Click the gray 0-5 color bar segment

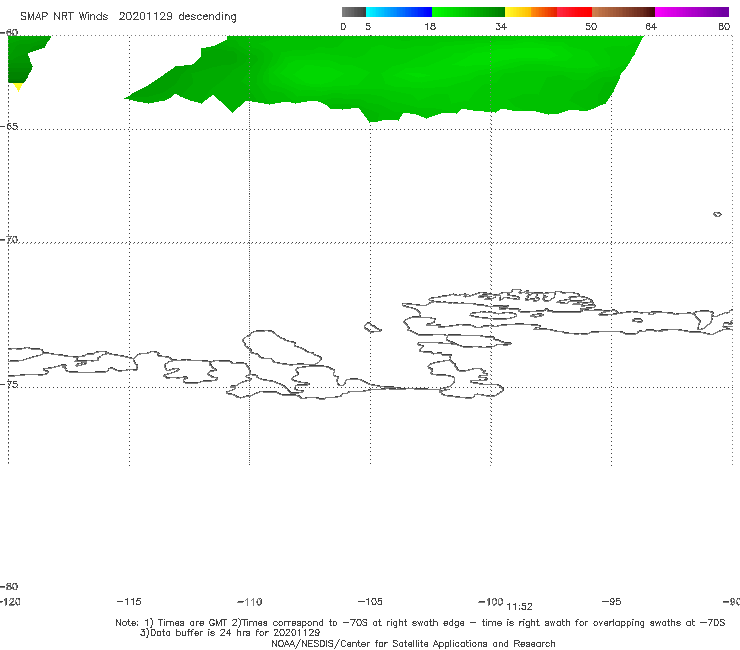click(x=354, y=12)
